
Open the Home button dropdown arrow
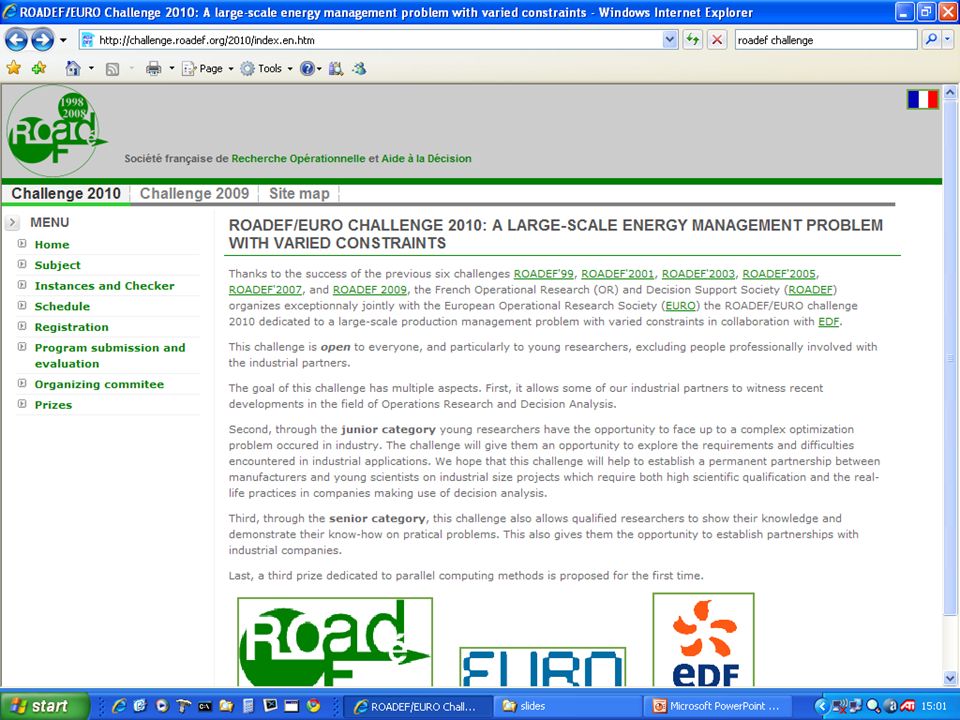tap(91, 68)
